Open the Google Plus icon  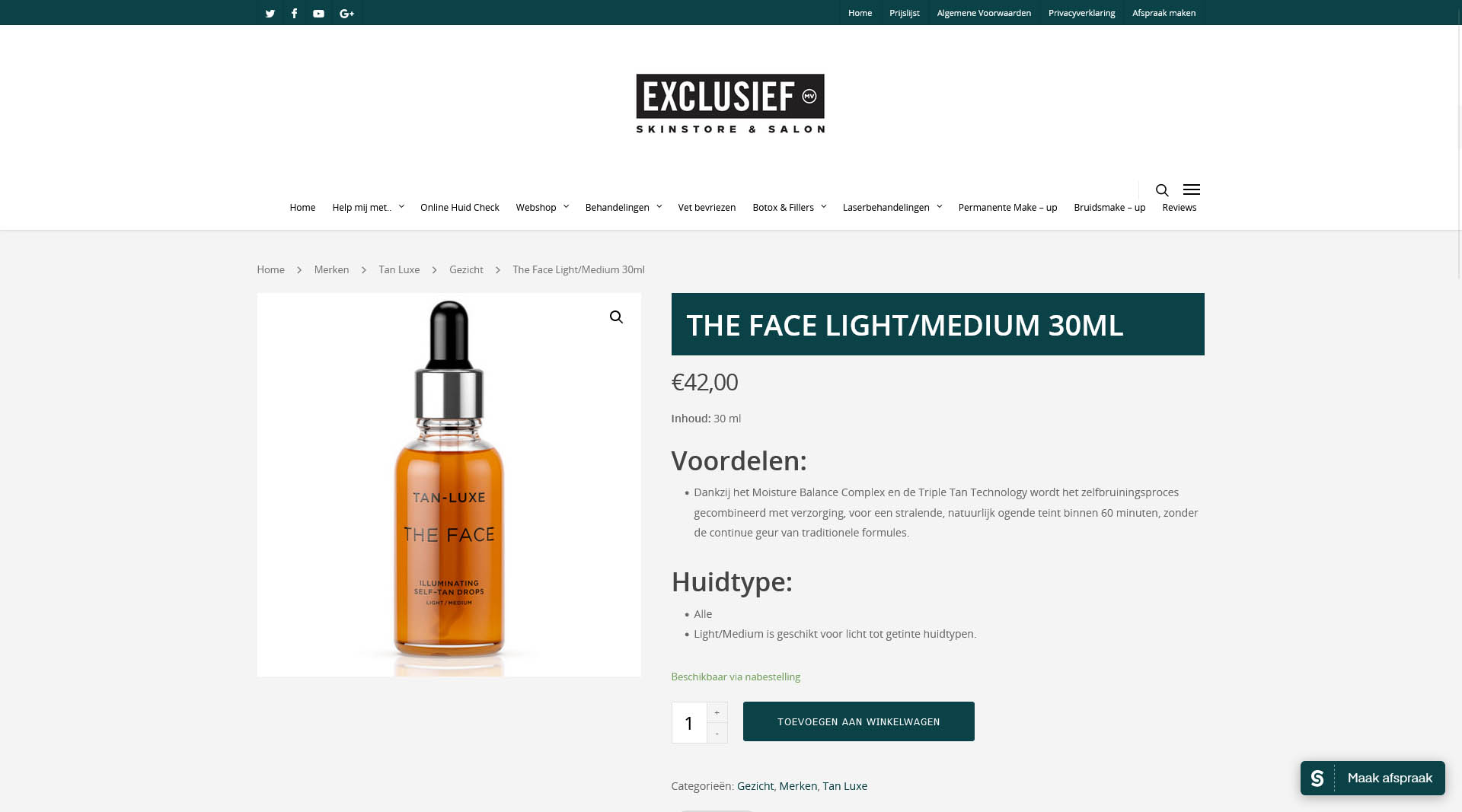pos(346,13)
